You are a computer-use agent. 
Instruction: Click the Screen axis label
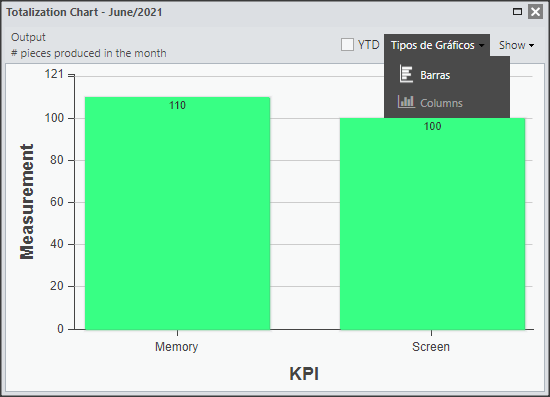pos(431,346)
